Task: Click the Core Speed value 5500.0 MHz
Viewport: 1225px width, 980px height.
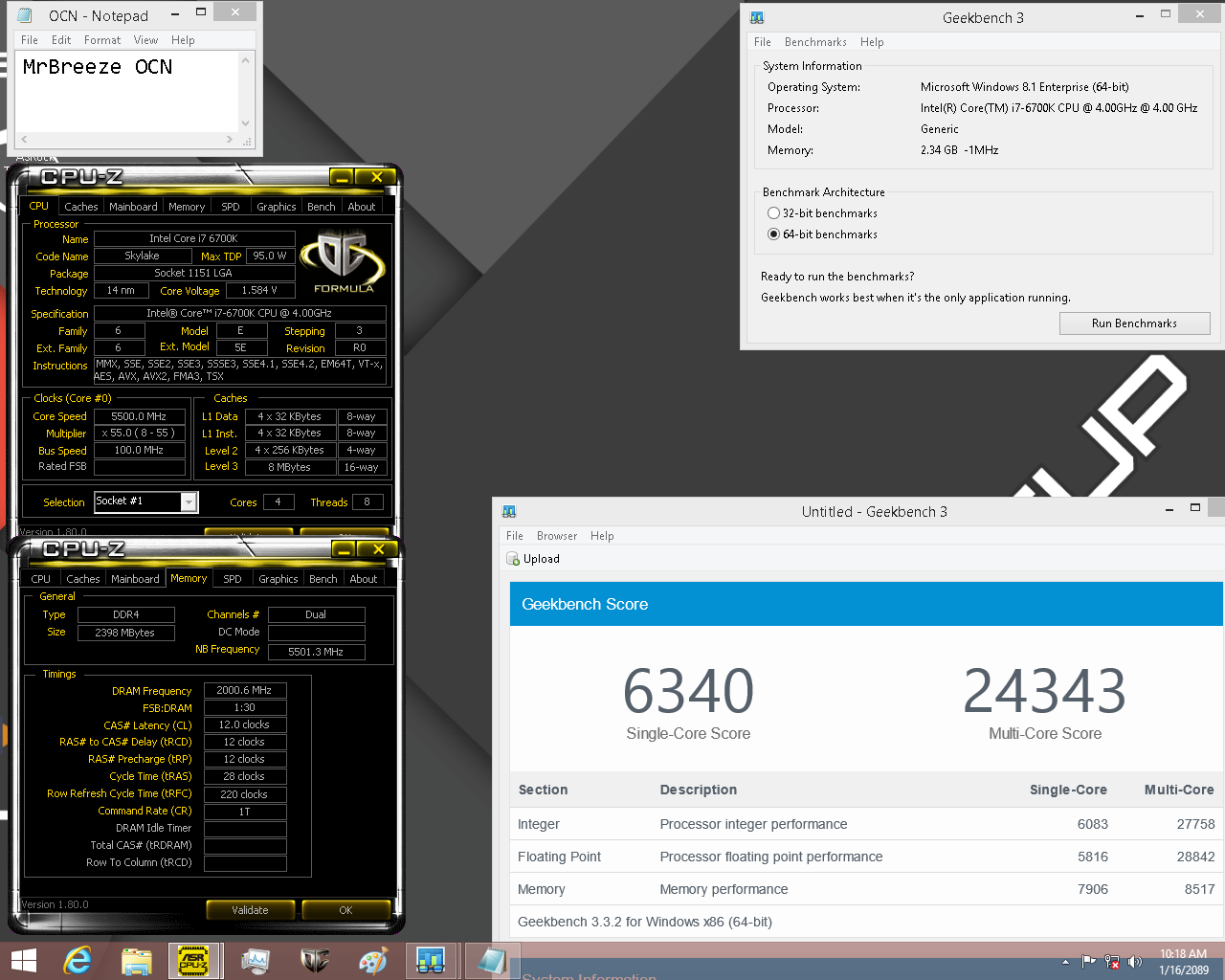Action: pos(139,416)
